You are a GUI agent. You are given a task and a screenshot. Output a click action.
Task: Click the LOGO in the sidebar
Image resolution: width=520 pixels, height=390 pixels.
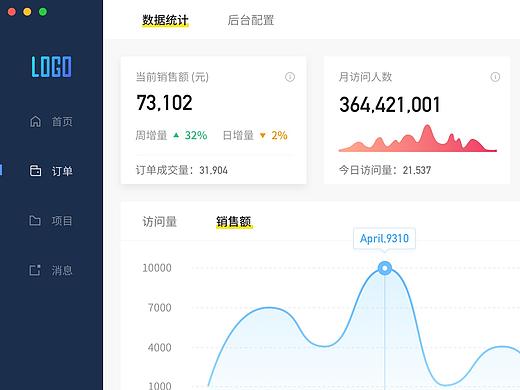point(51,67)
